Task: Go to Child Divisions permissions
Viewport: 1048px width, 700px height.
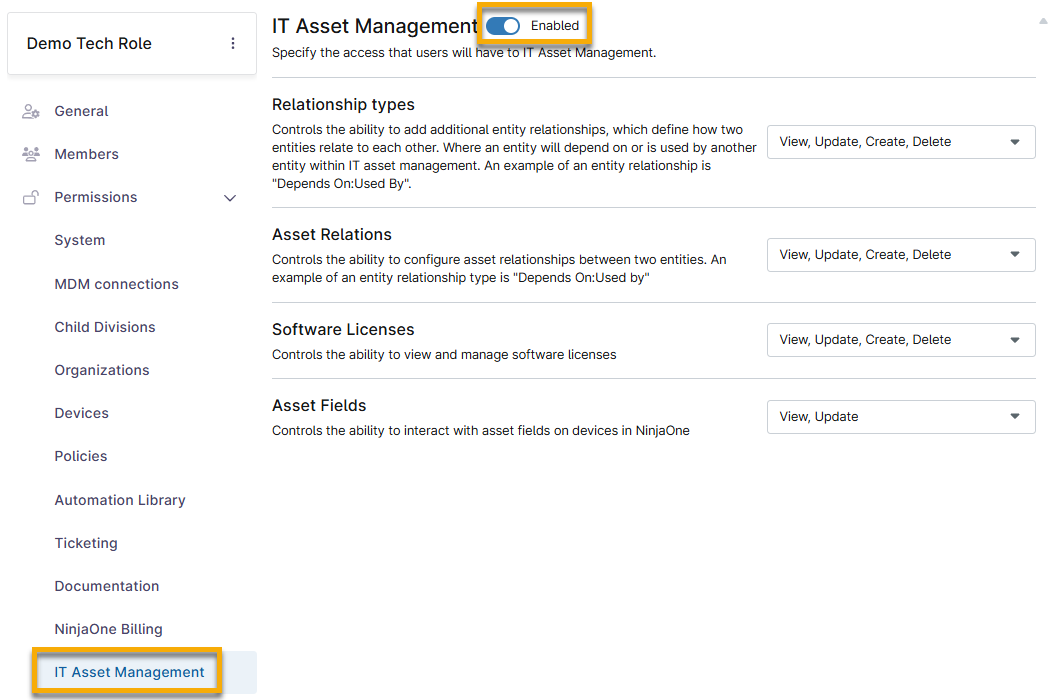Action: 105,327
